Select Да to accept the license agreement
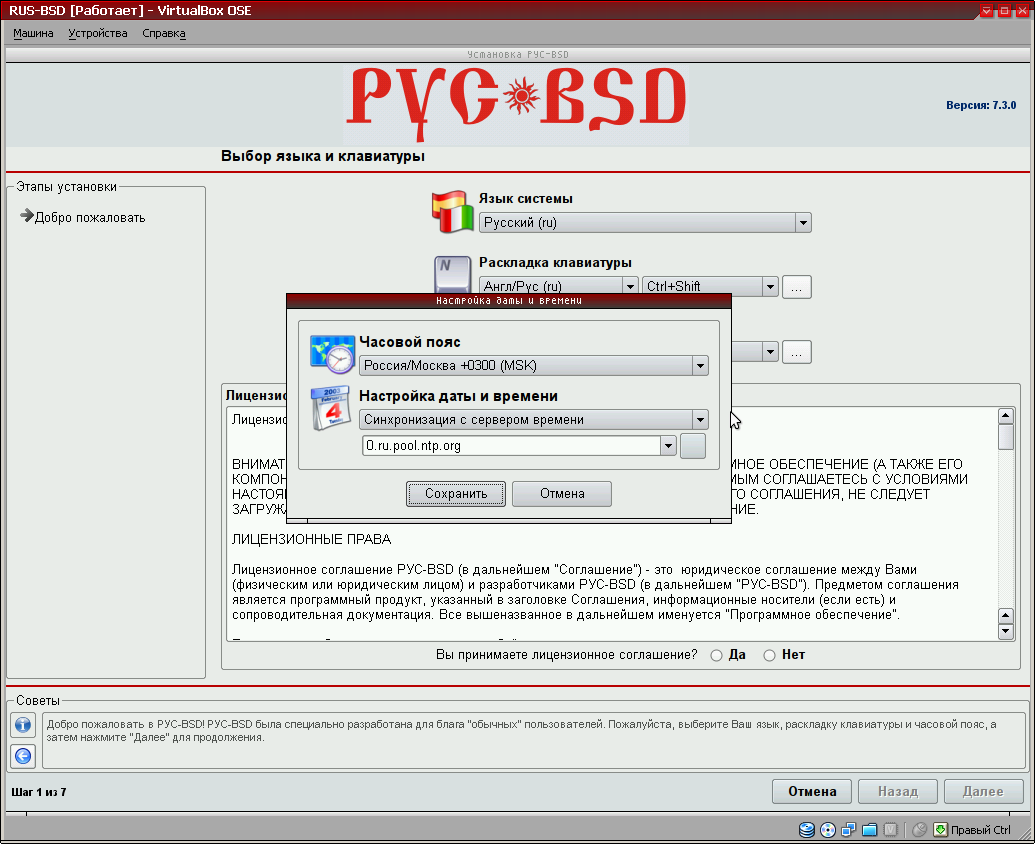Image resolution: width=1035 pixels, height=844 pixels. pyautogui.click(x=716, y=655)
